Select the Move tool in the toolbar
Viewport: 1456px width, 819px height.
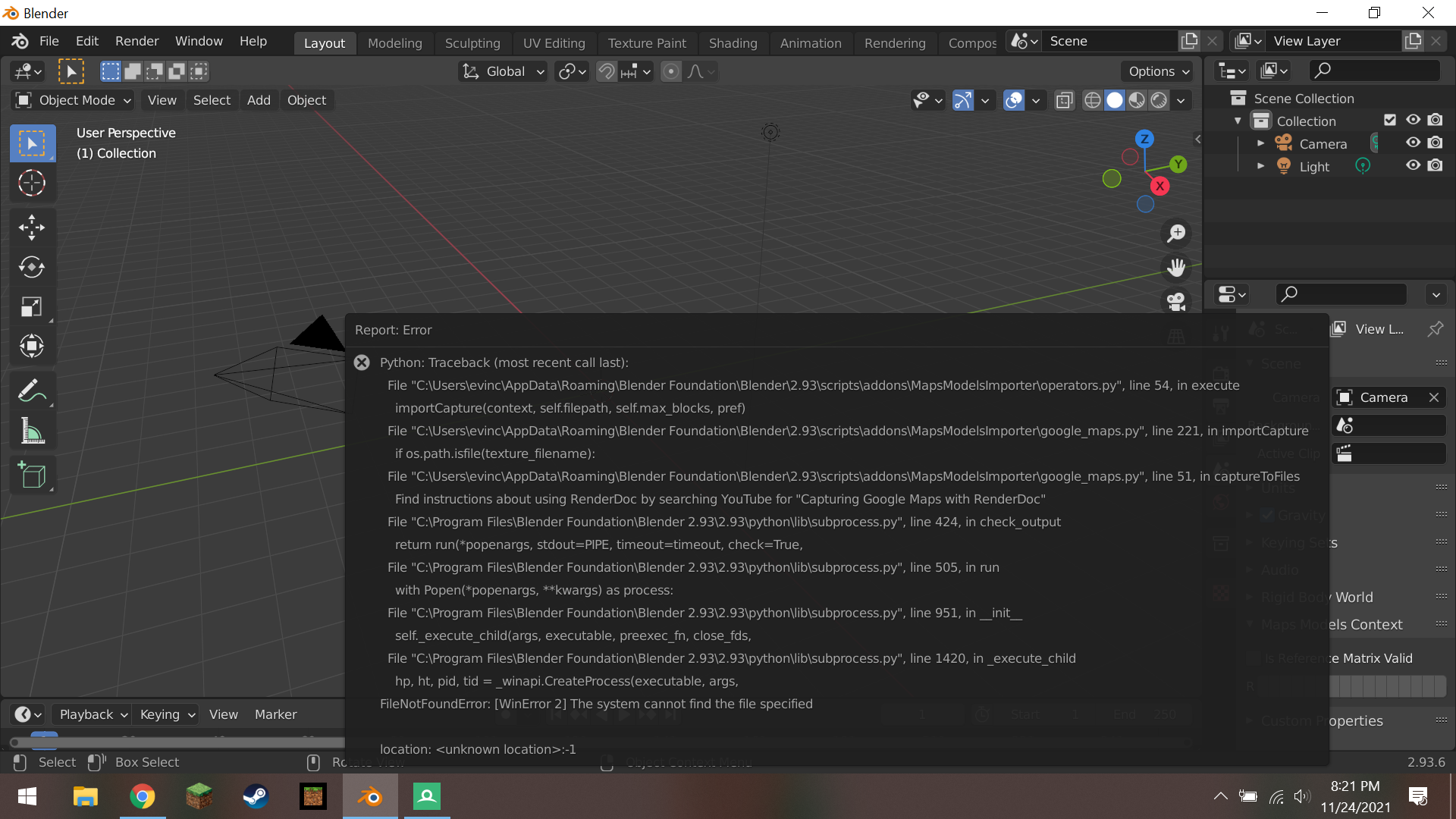point(32,227)
